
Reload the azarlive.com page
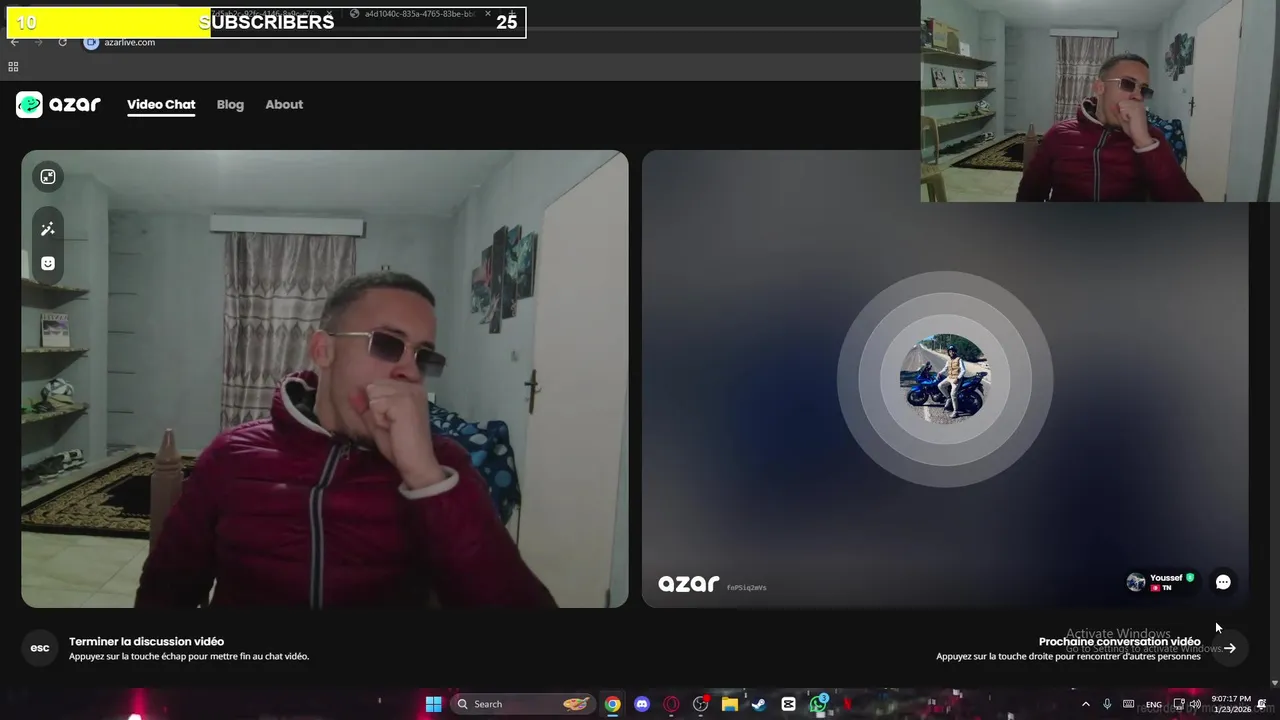tap(62, 42)
